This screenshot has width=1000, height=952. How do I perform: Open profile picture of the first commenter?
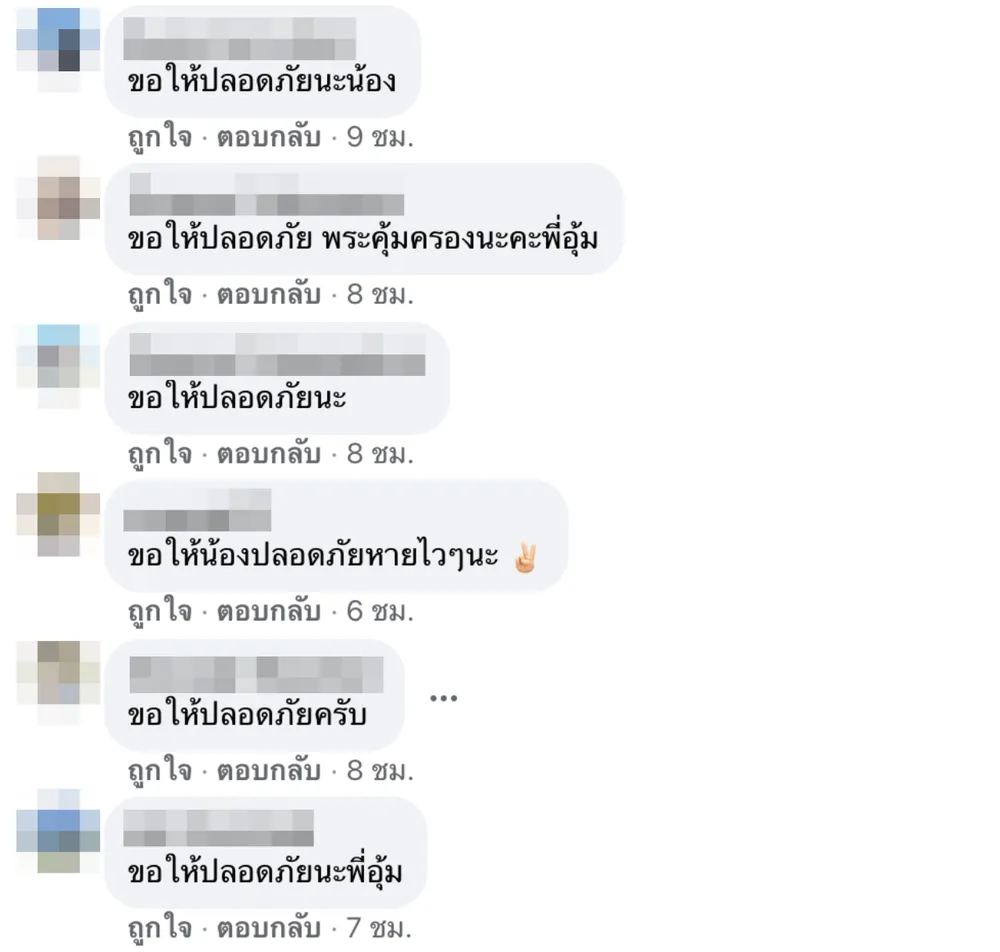[x=58, y=50]
